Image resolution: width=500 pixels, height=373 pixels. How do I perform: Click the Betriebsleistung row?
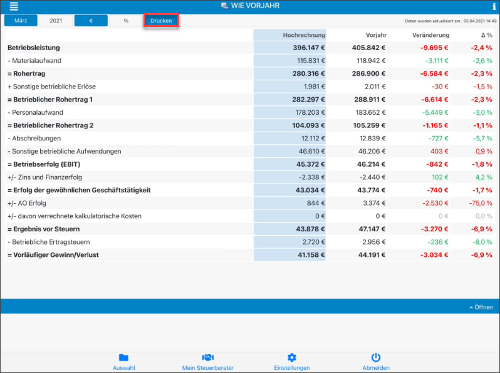pos(250,48)
